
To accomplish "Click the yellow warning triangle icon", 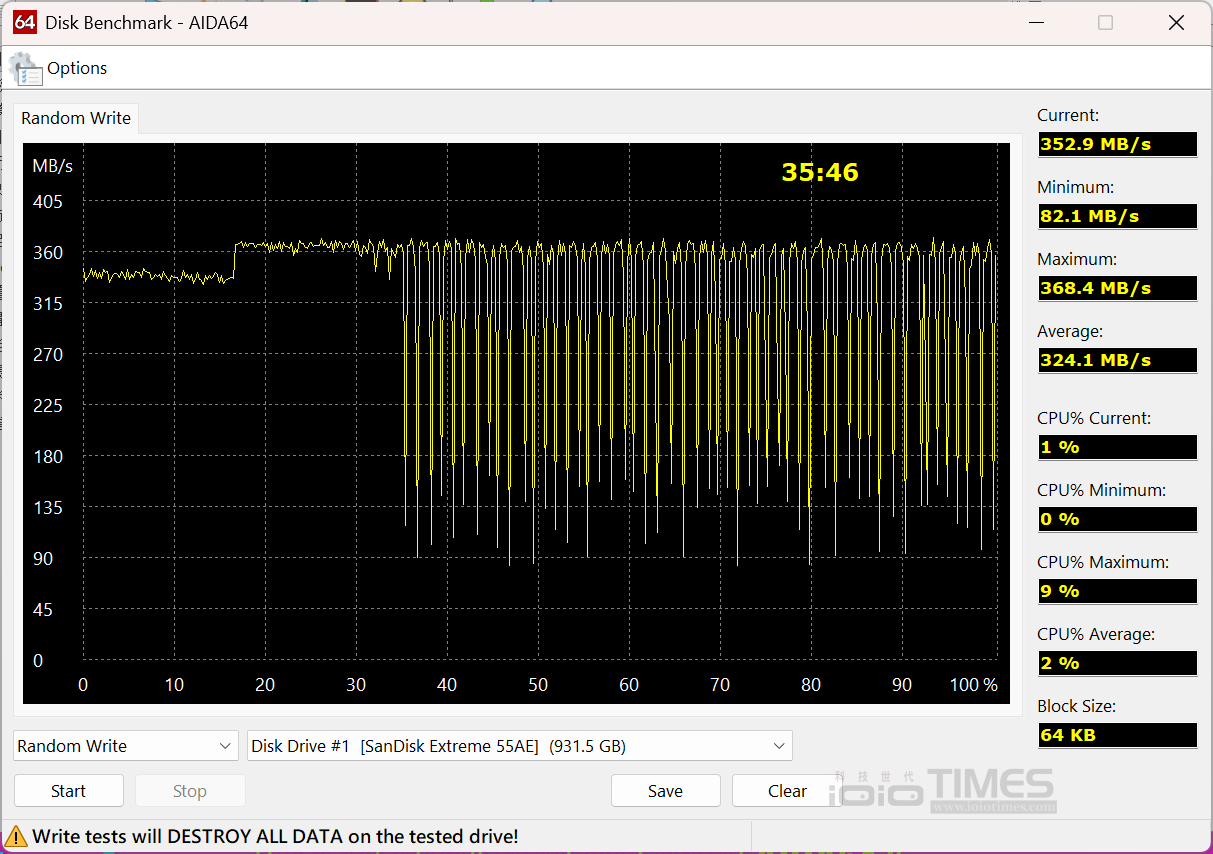I will (x=16, y=836).
